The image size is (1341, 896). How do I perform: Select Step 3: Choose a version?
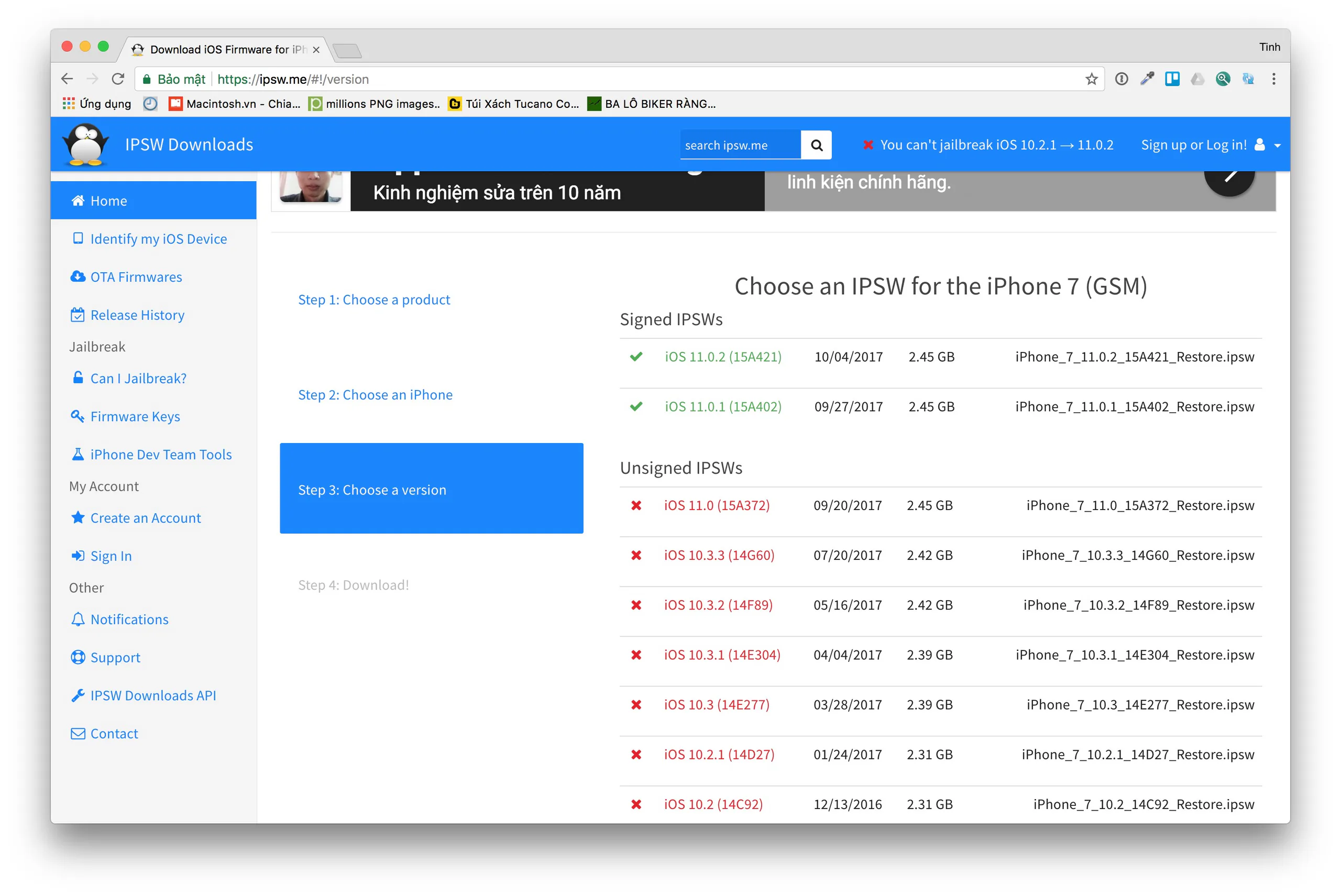point(432,489)
